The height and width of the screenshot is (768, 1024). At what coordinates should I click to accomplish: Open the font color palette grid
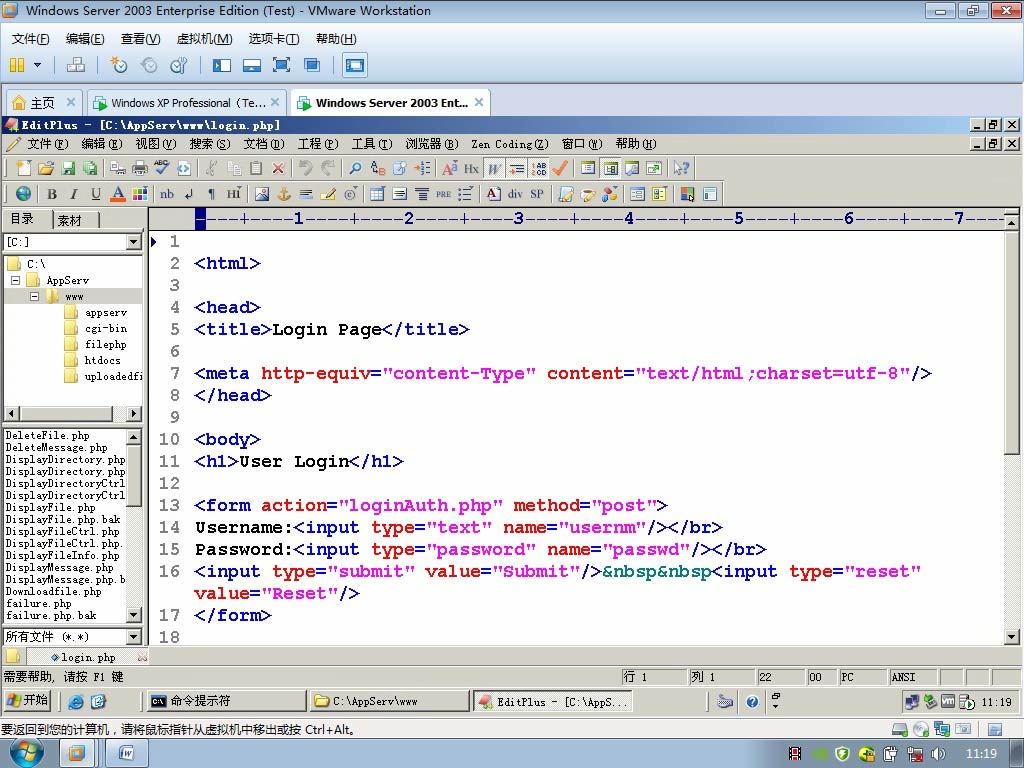click(140, 194)
